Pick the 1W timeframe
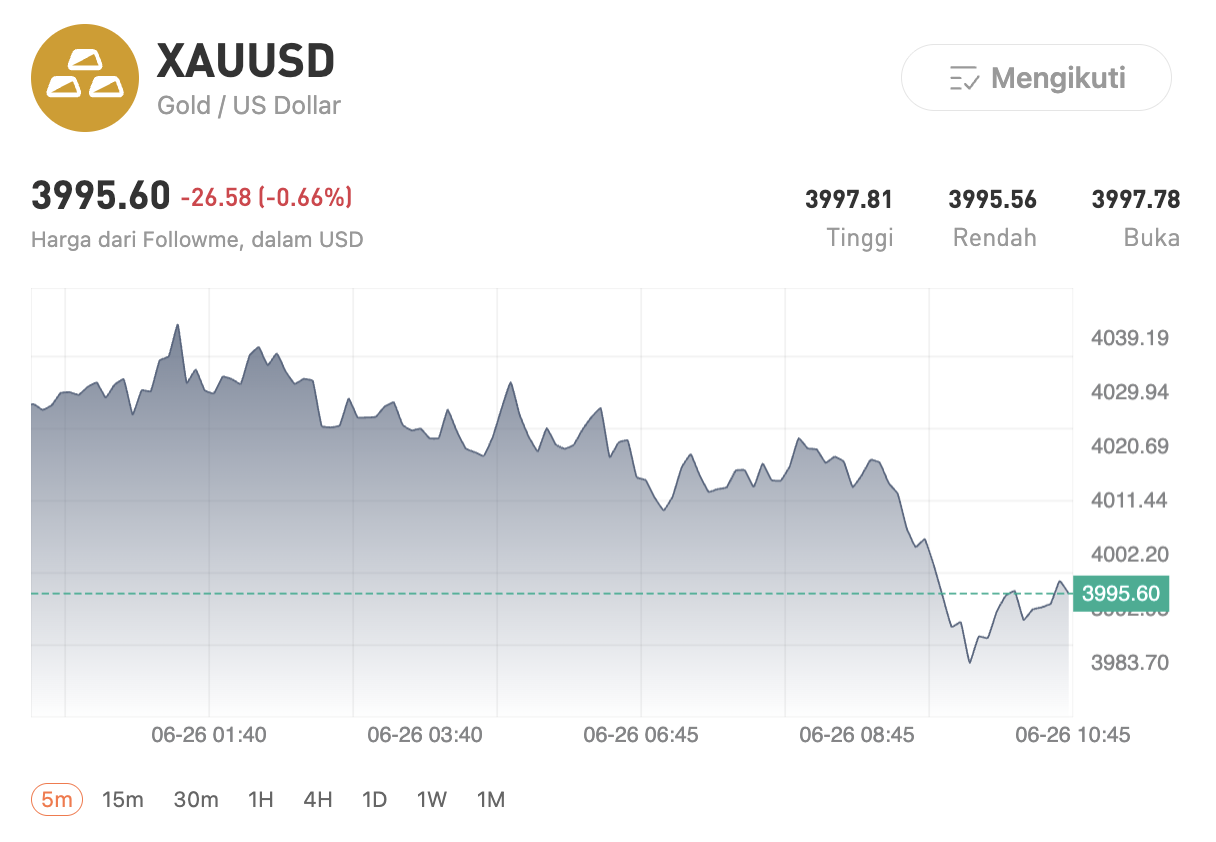This screenshot has height=842, width=1216. [x=432, y=799]
